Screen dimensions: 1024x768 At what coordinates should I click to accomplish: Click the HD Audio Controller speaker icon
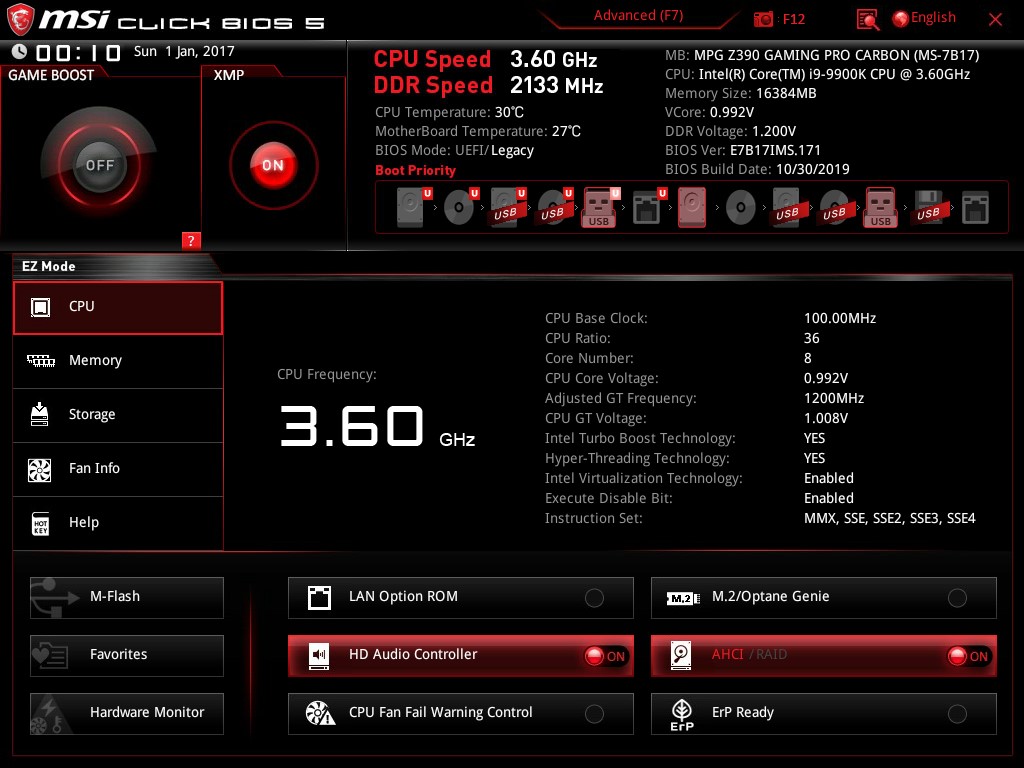[x=319, y=655]
